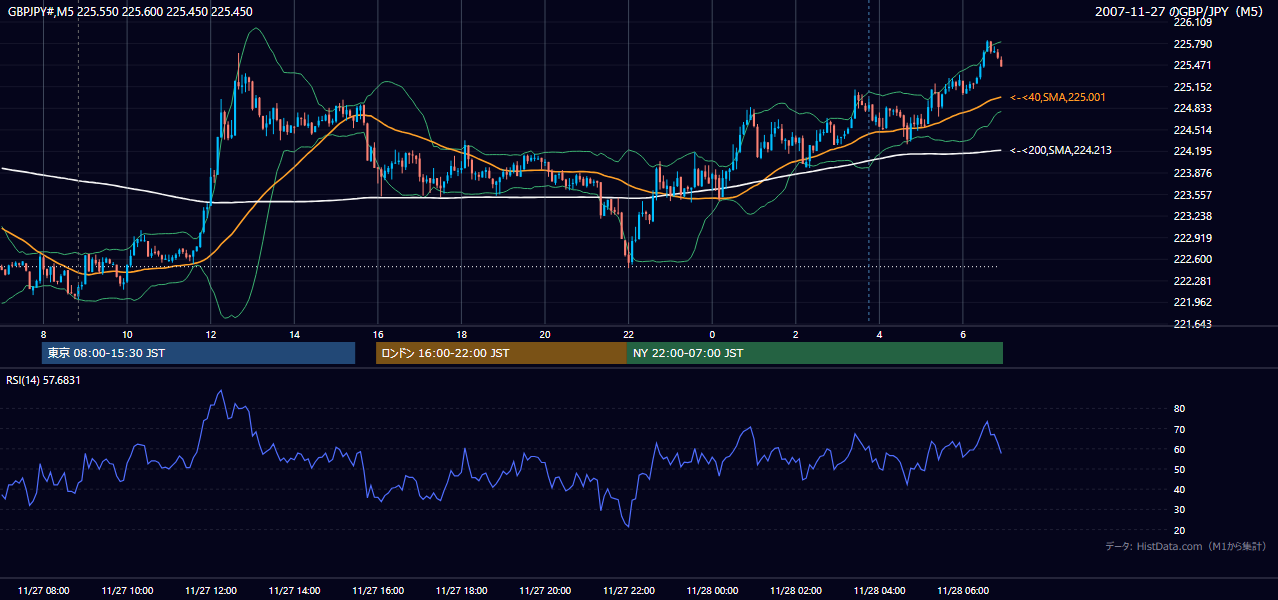Click the '11/27 14:00' date label

point(294,591)
